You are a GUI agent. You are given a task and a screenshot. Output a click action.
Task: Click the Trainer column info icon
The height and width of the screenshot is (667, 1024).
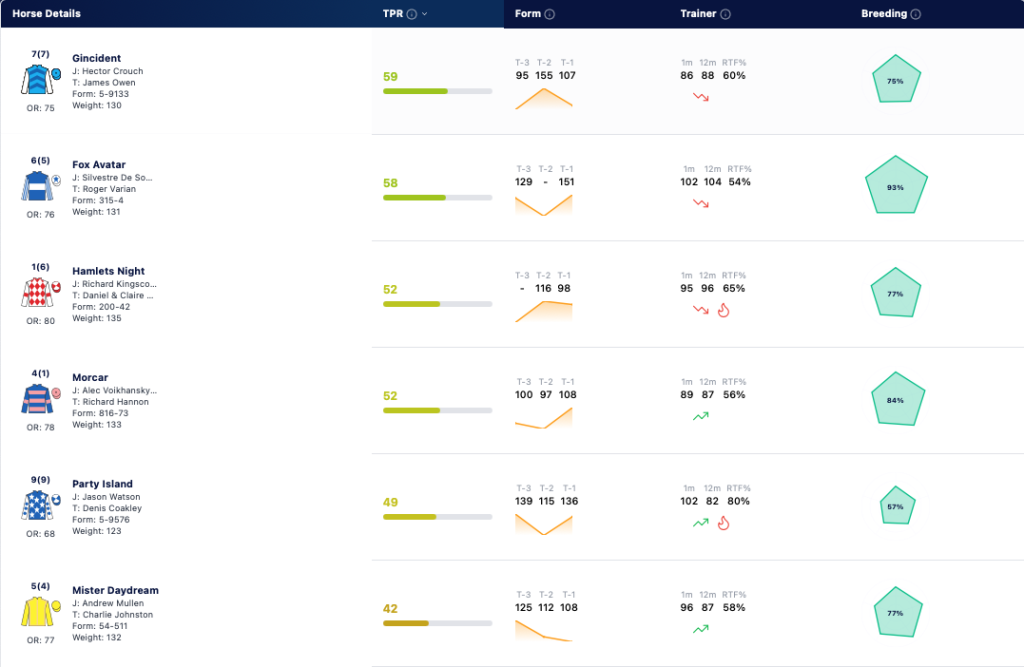coord(726,14)
